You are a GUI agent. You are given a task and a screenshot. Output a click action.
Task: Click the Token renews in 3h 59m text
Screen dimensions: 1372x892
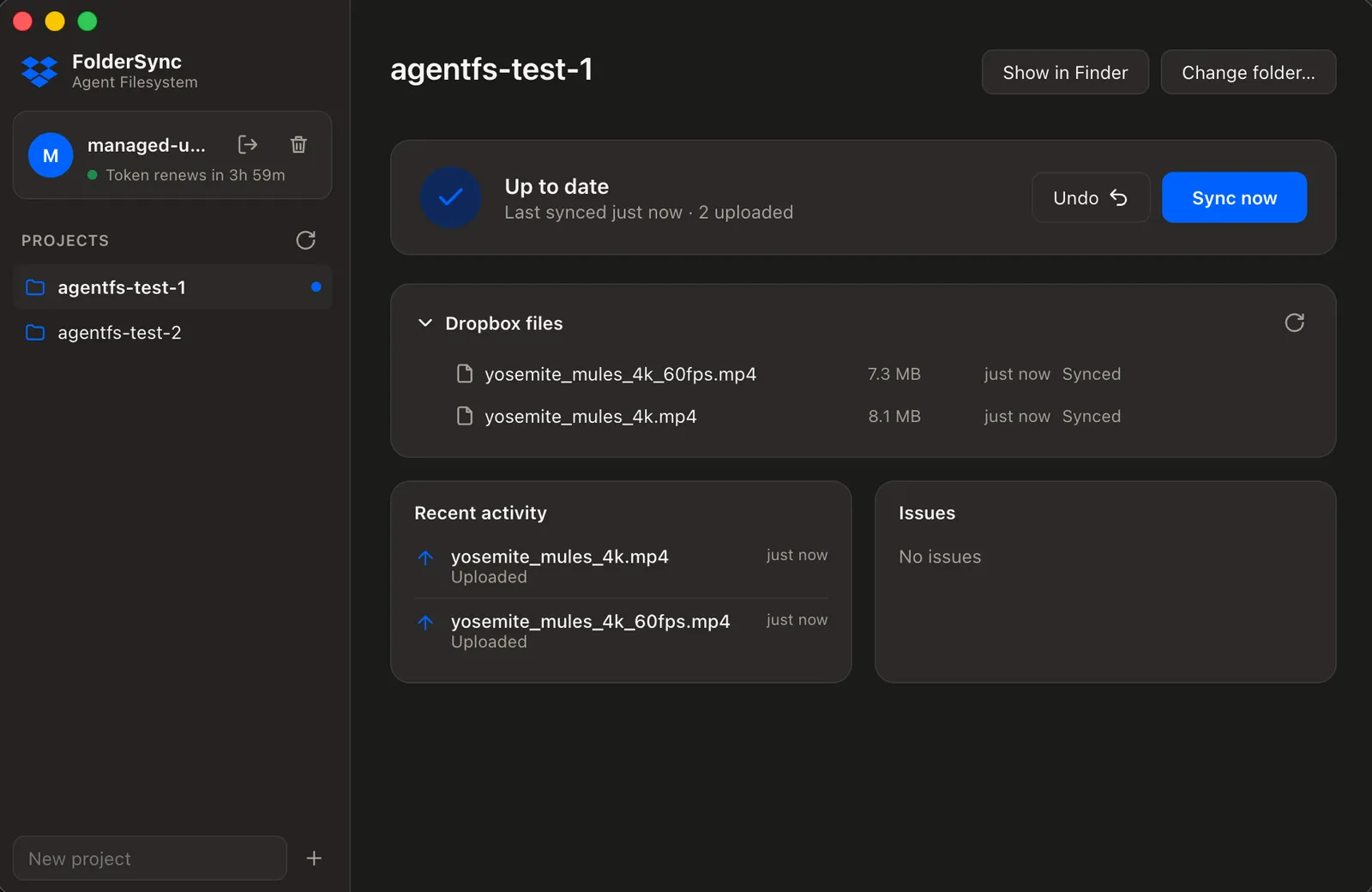pyautogui.click(x=196, y=175)
